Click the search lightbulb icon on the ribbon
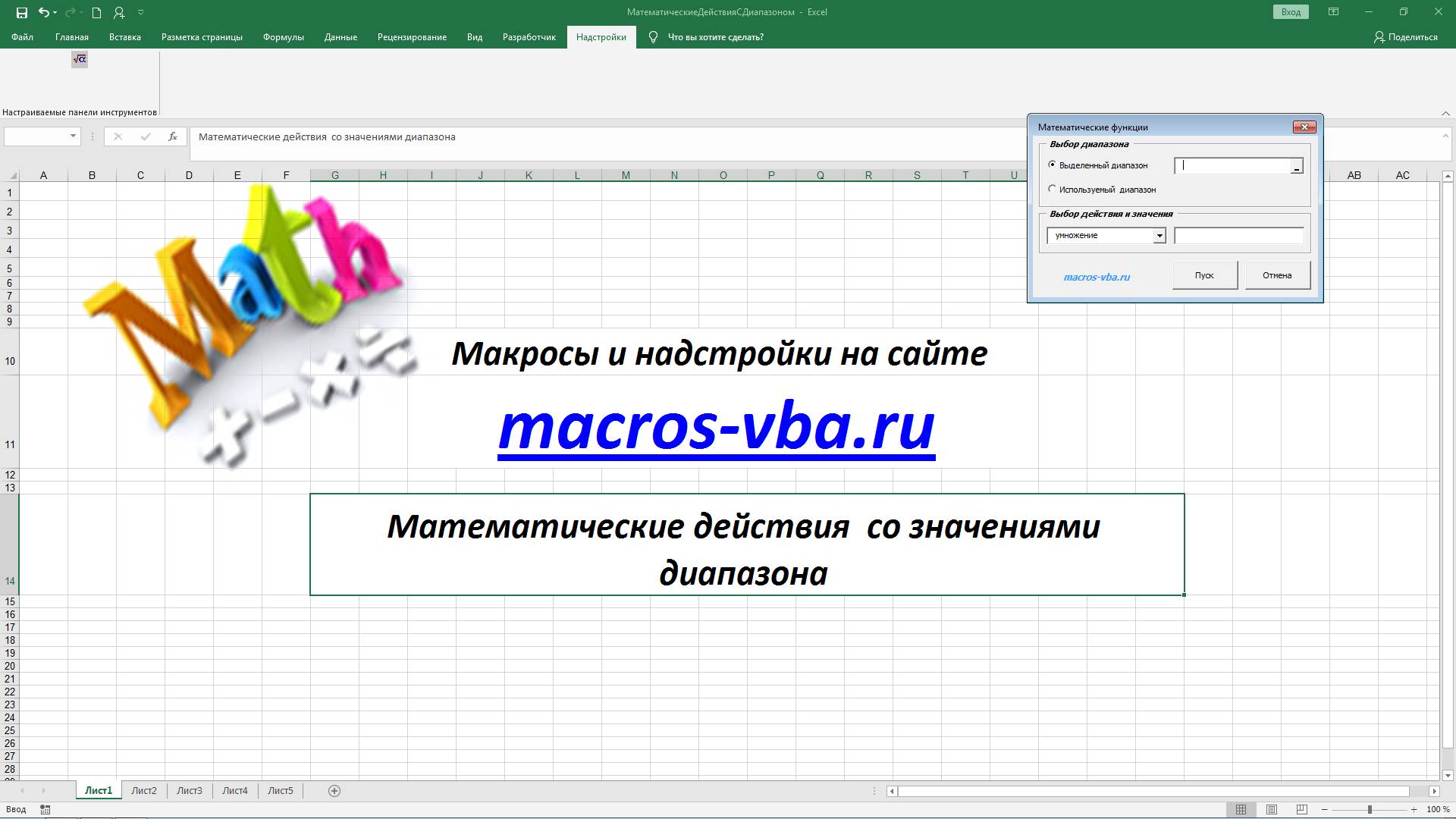This screenshot has width=1456, height=819. 654,36
